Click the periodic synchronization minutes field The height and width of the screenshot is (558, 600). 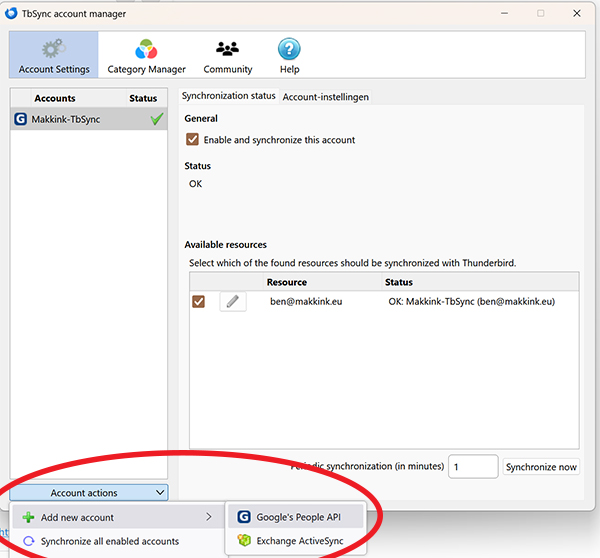(x=473, y=467)
